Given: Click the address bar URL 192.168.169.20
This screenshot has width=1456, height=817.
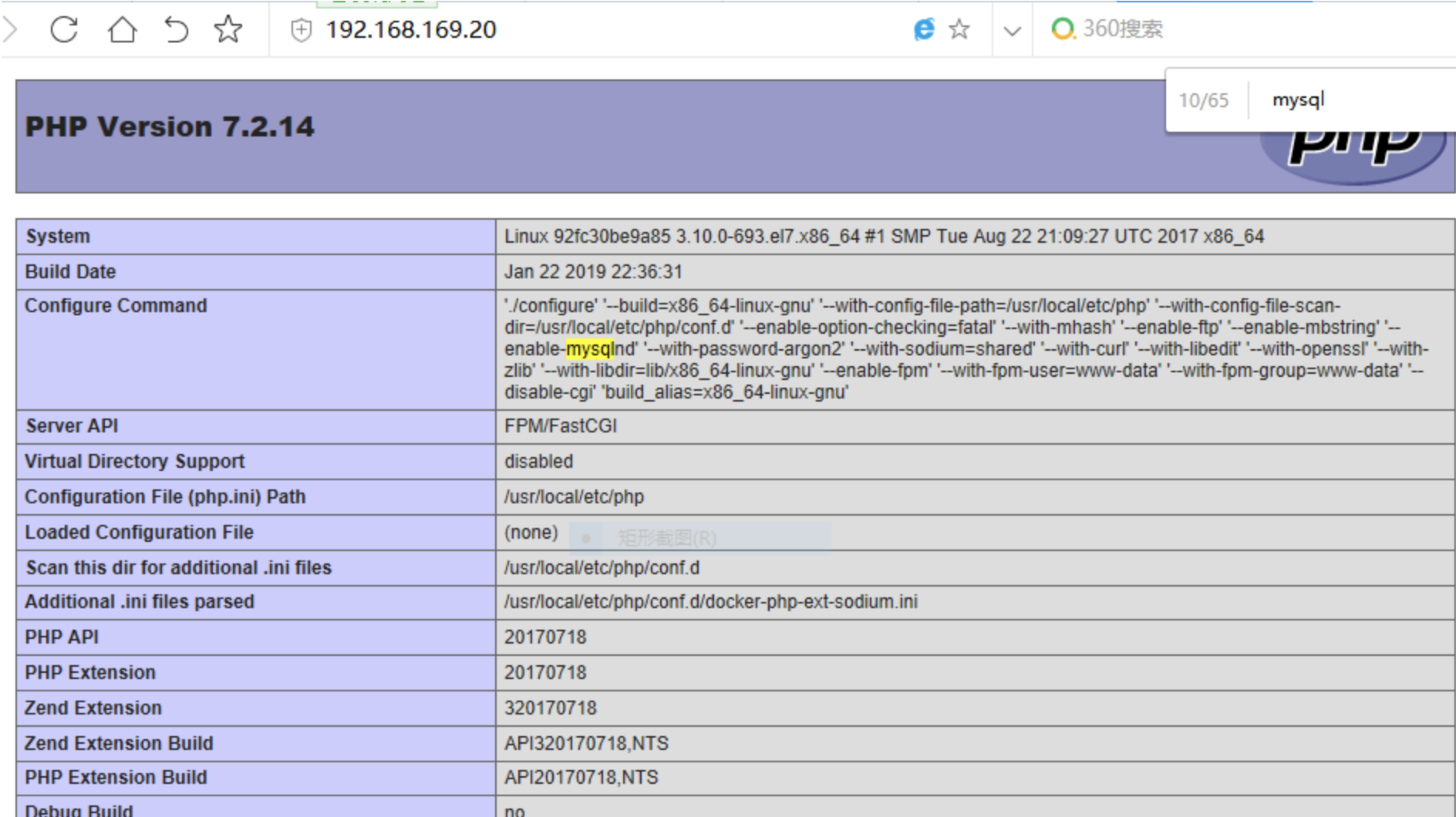Looking at the screenshot, I should [x=411, y=29].
